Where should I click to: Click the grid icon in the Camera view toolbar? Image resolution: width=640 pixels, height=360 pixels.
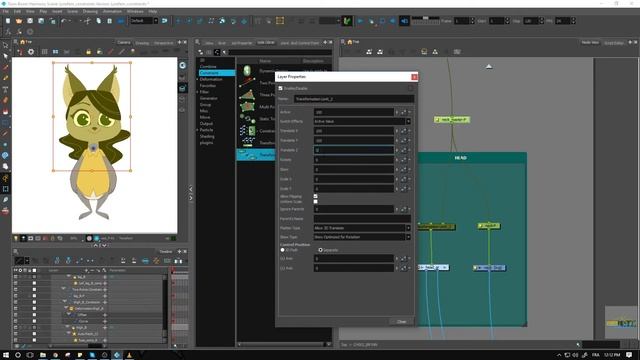44,52
